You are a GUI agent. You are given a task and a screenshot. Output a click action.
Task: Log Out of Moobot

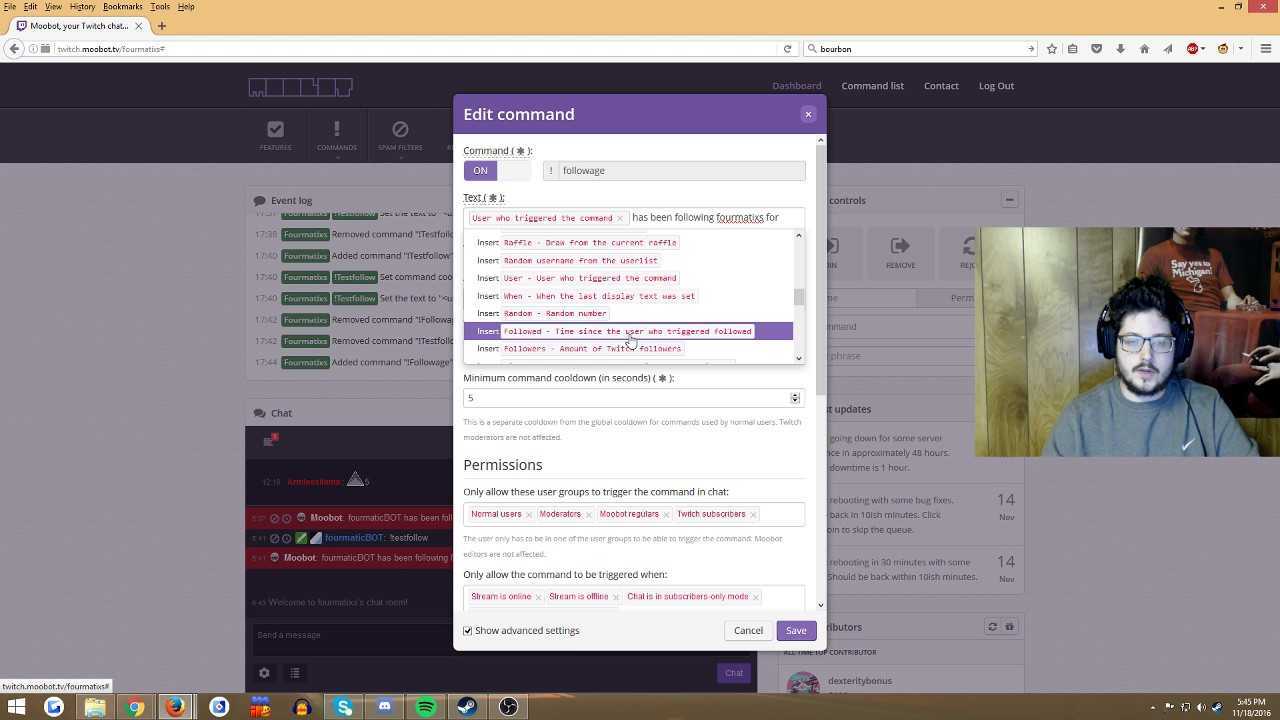[996, 86]
